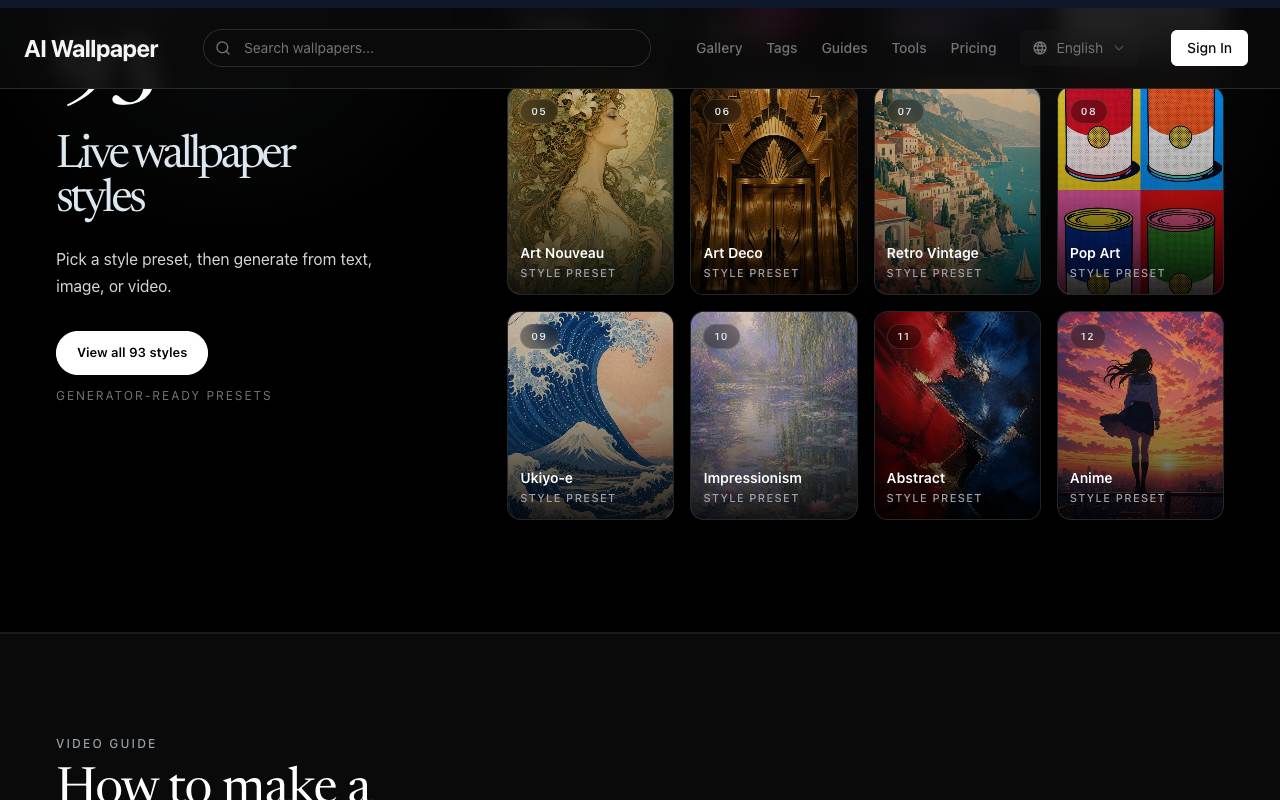Click the Sign In button

[x=1209, y=48]
